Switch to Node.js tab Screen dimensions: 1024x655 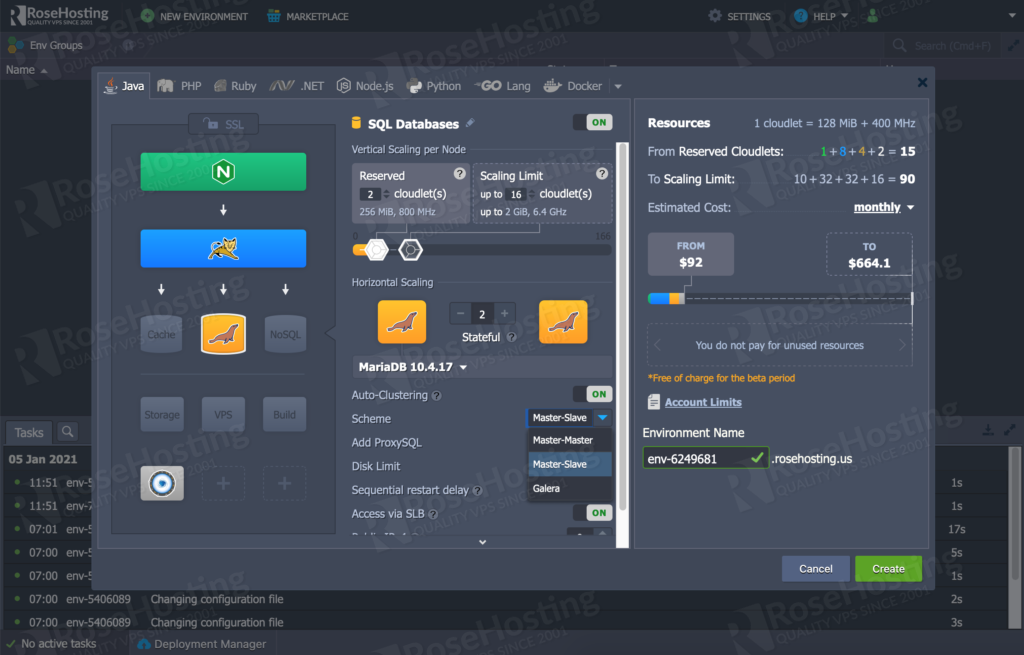(365, 86)
